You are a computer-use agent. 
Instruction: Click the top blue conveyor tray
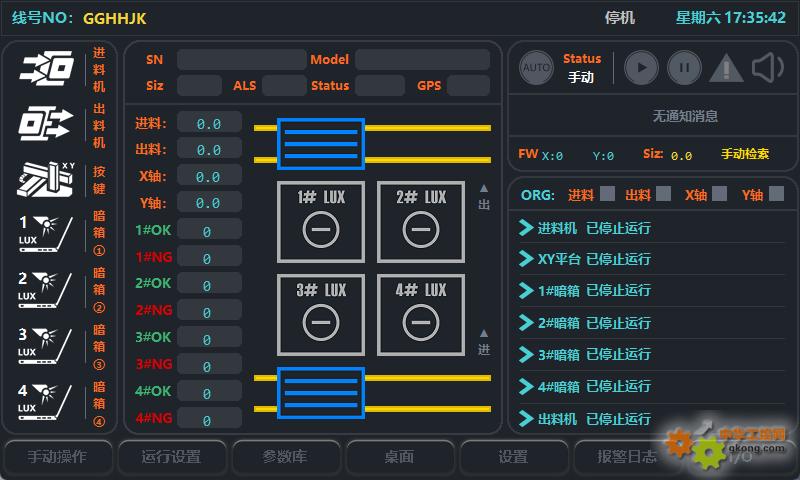click(x=321, y=144)
